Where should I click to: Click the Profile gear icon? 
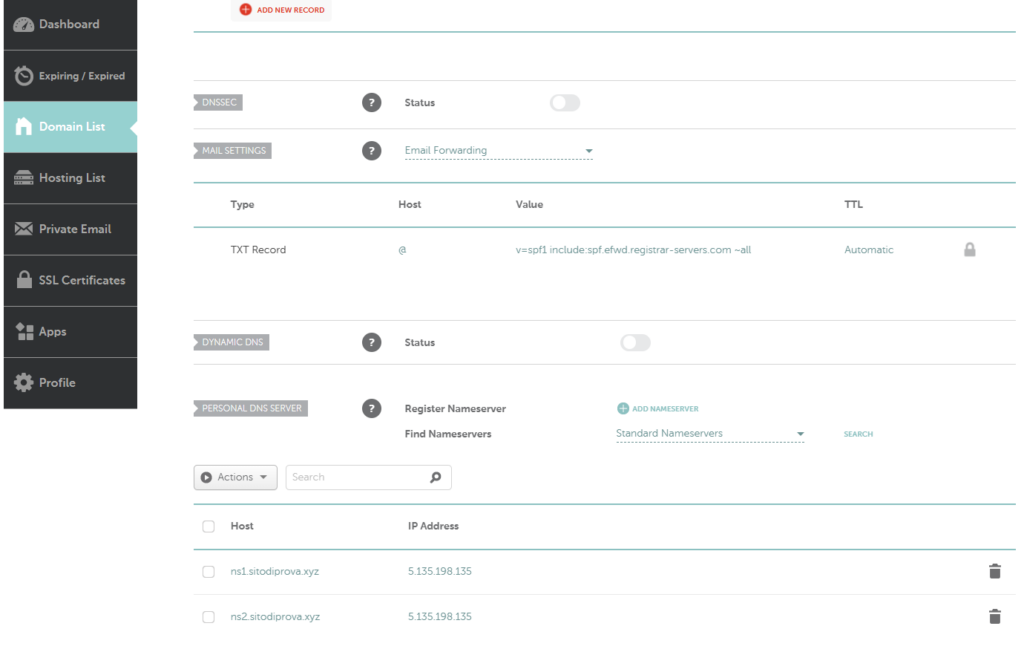pos(24,383)
